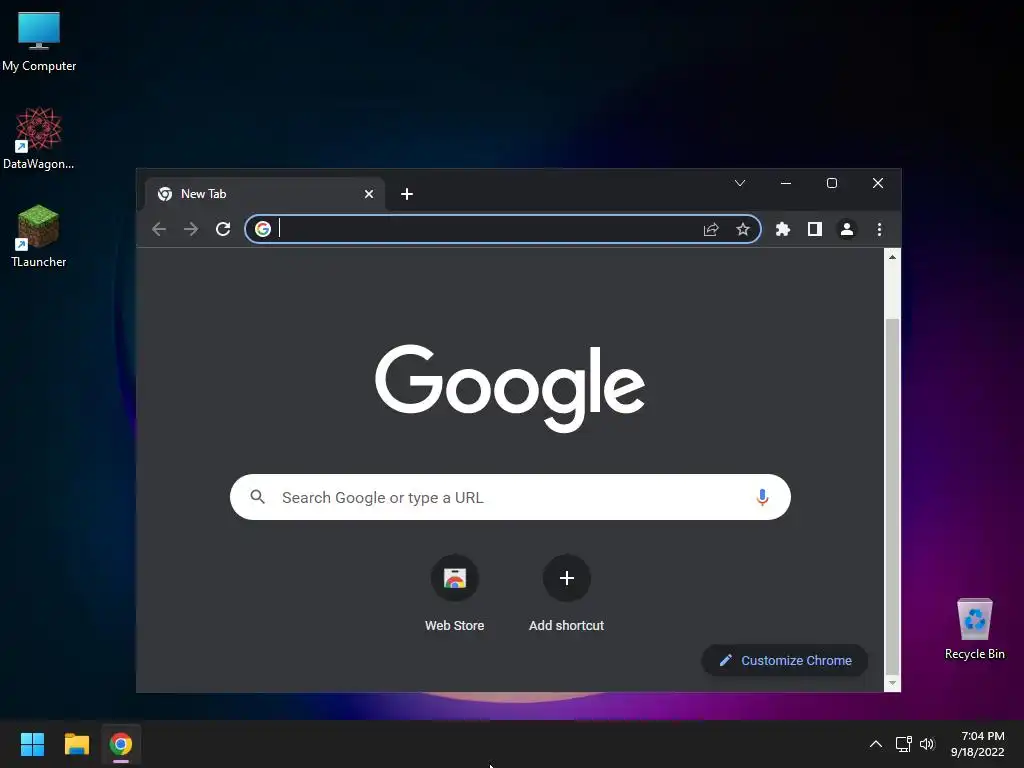Open the tab search chevron

740,183
